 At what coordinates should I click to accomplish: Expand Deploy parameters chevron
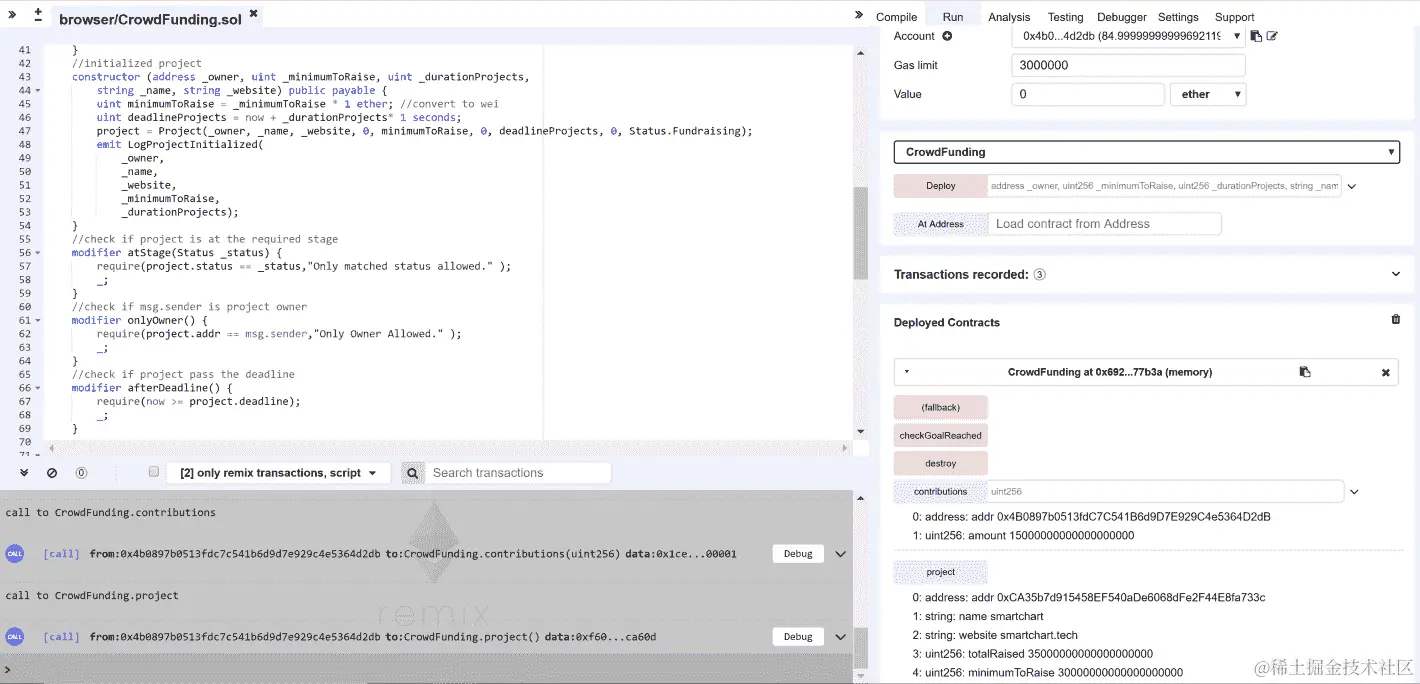pyautogui.click(x=1352, y=187)
